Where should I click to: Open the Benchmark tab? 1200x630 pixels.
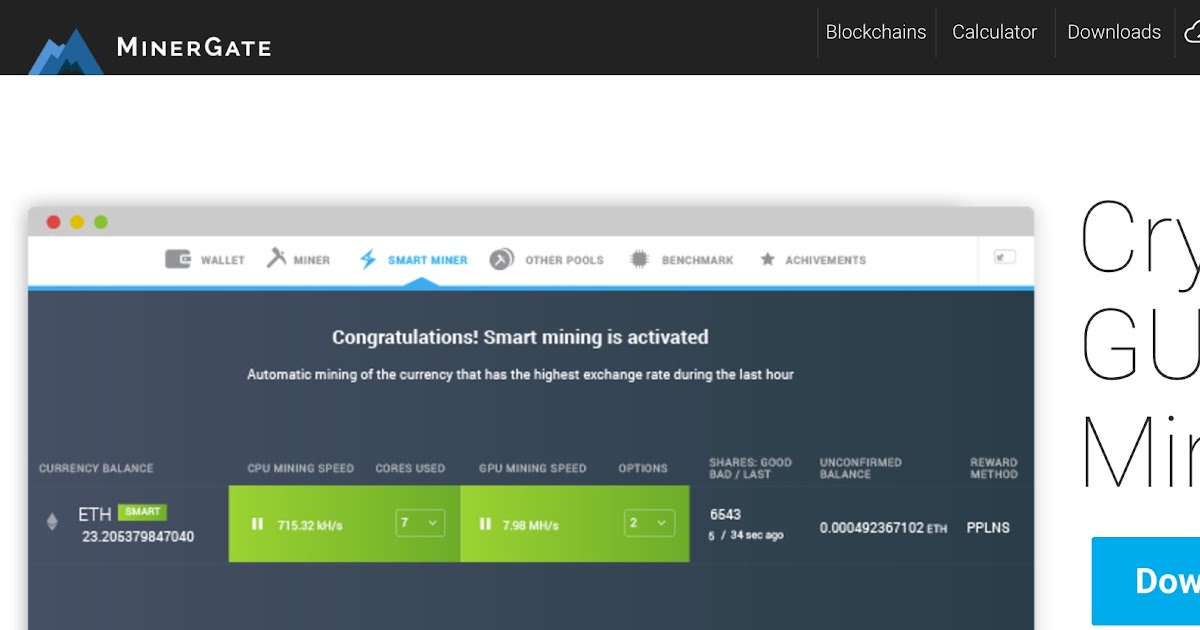(697, 260)
